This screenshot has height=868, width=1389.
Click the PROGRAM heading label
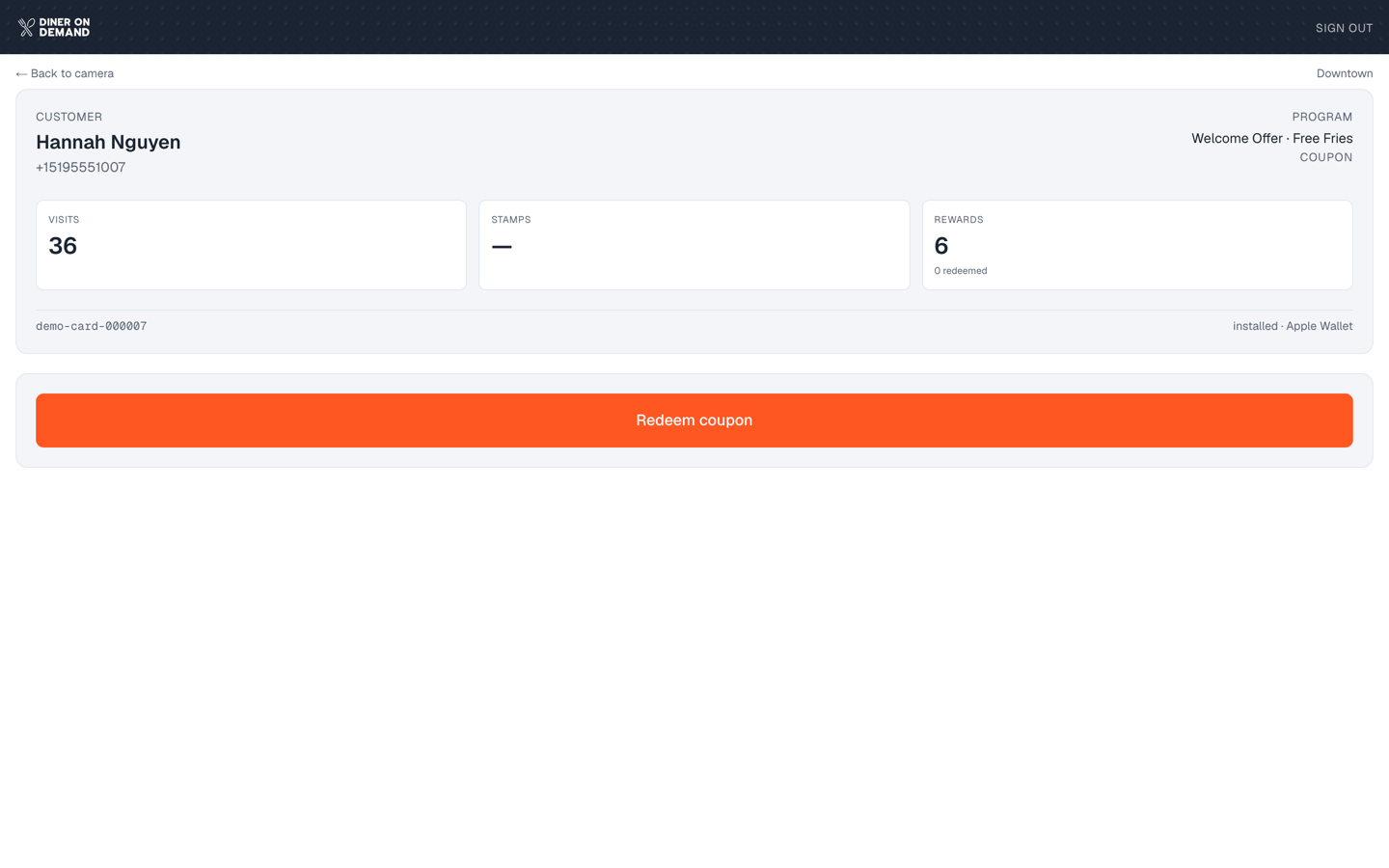pyautogui.click(x=1322, y=117)
